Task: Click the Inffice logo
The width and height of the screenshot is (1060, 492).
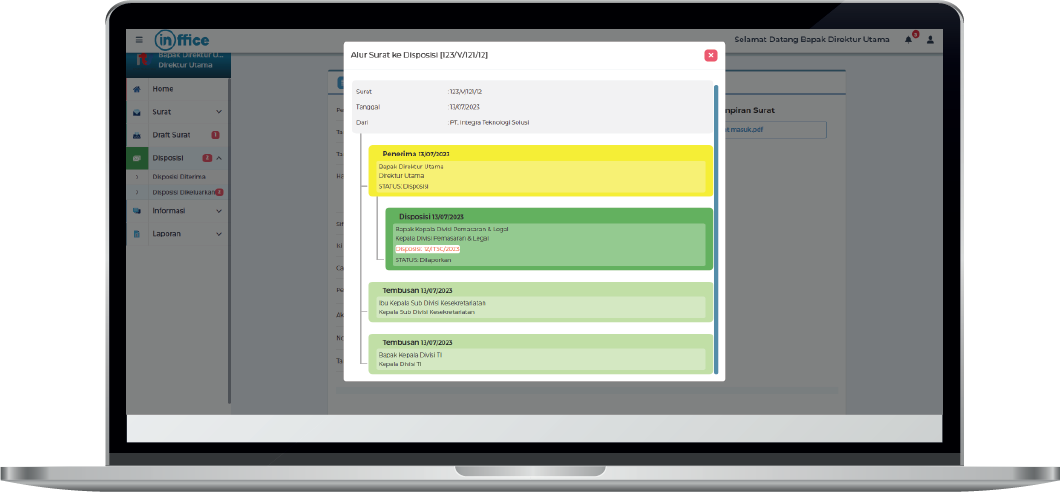Action: pos(182,40)
